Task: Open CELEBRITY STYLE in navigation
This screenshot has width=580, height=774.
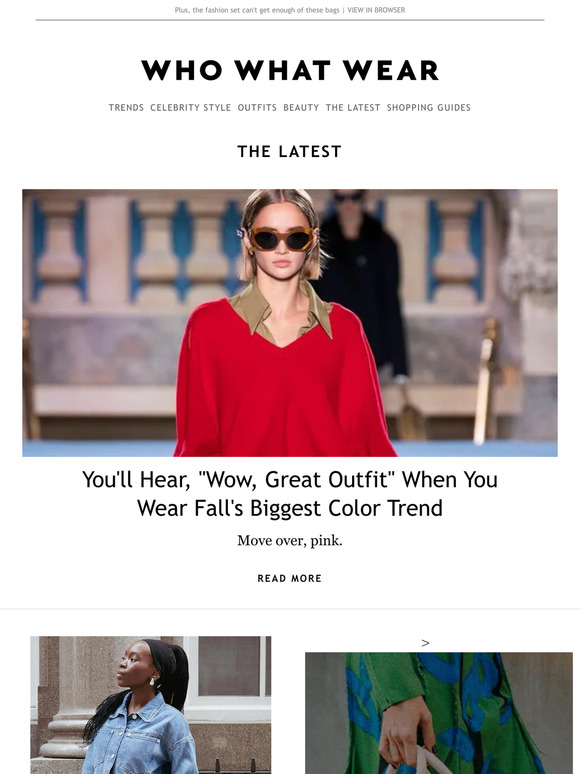Action: 191,108
